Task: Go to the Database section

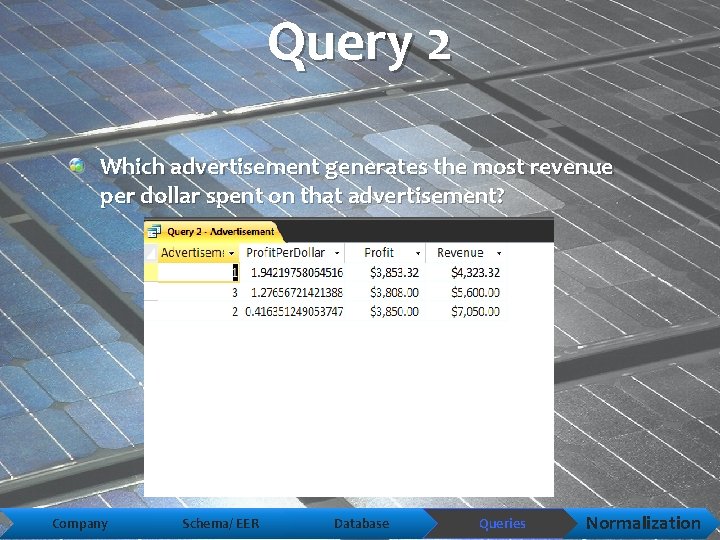Action: 361,523
